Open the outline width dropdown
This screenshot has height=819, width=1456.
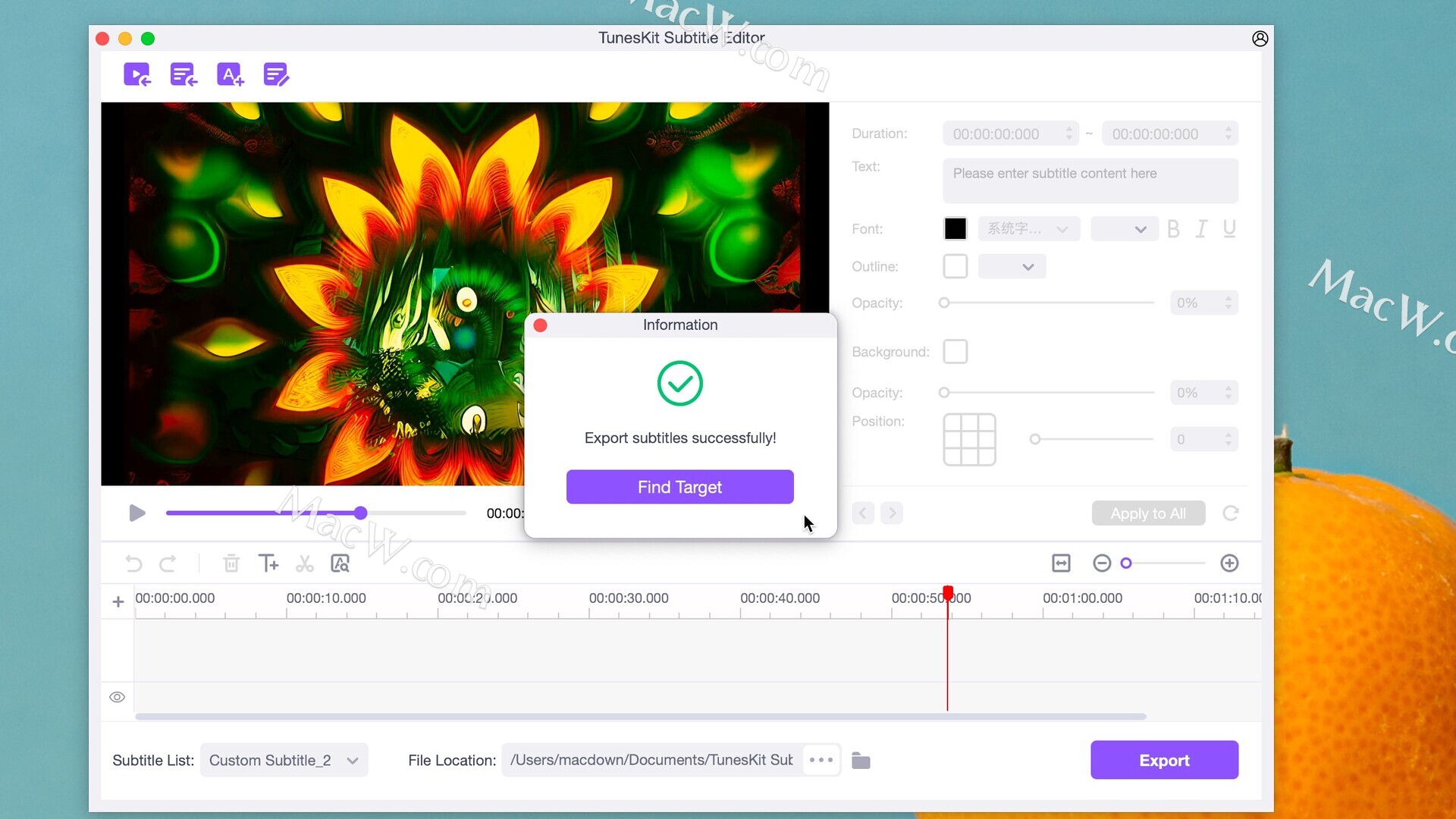[1012, 266]
